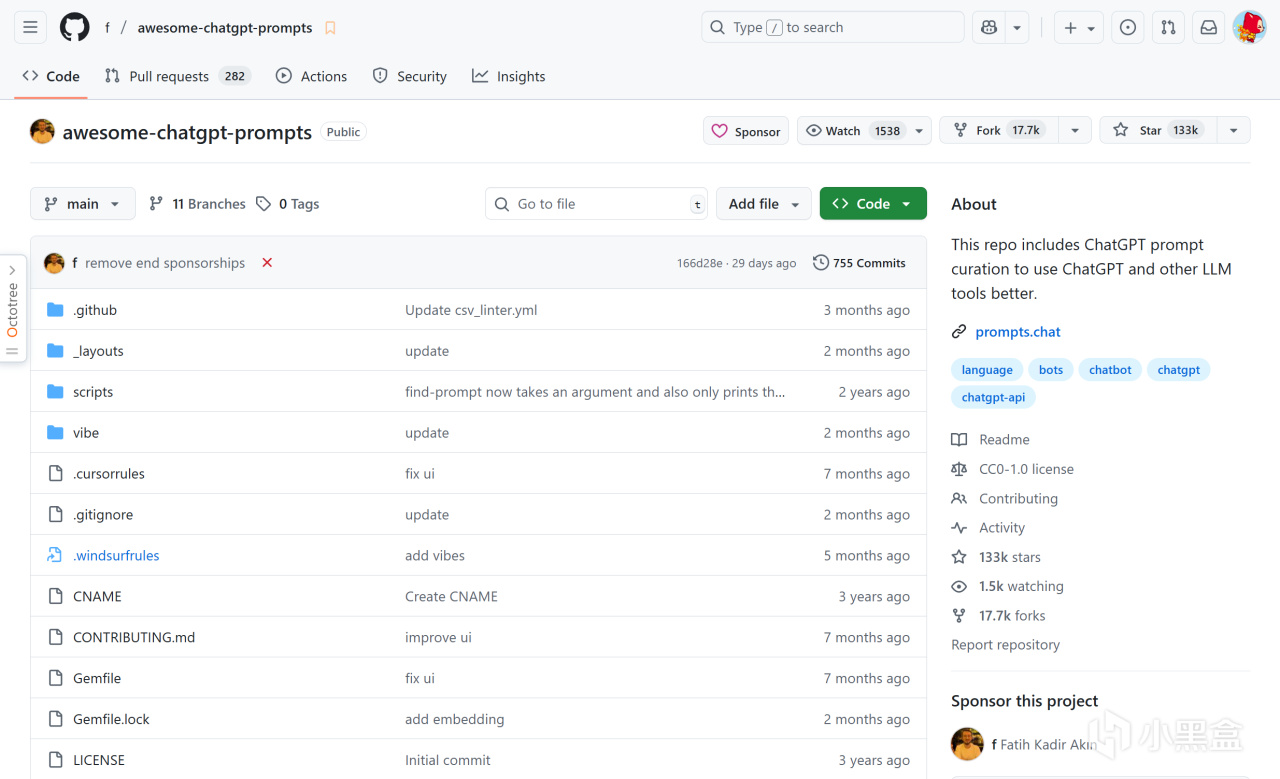Click the Watch button

(853, 131)
